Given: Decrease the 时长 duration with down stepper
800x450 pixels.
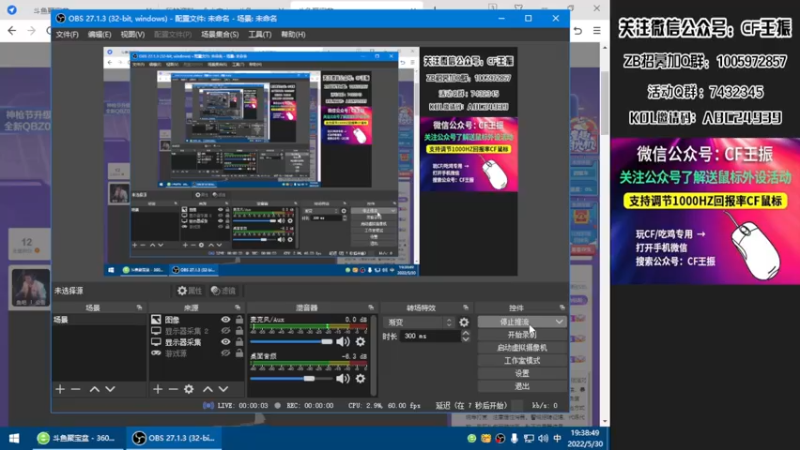Looking at the screenshot, I should point(465,339).
